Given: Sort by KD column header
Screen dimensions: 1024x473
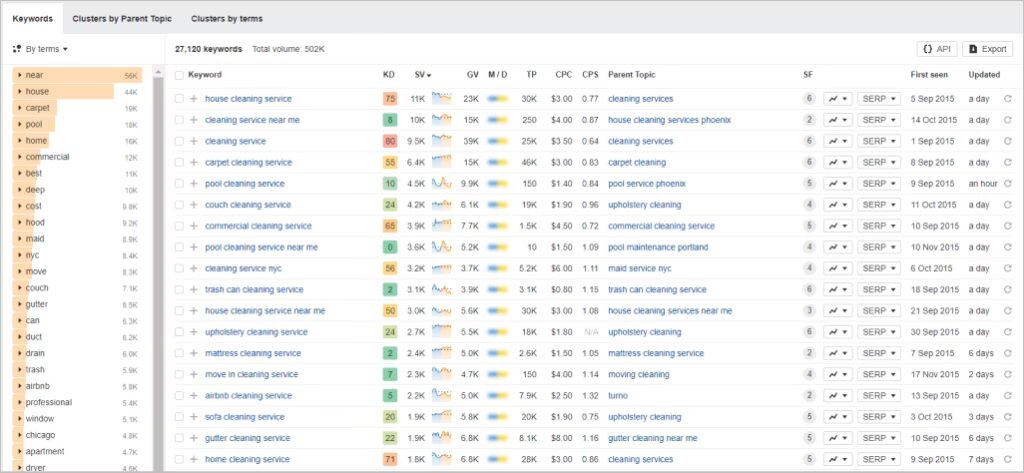Looking at the screenshot, I should tap(389, 75).
